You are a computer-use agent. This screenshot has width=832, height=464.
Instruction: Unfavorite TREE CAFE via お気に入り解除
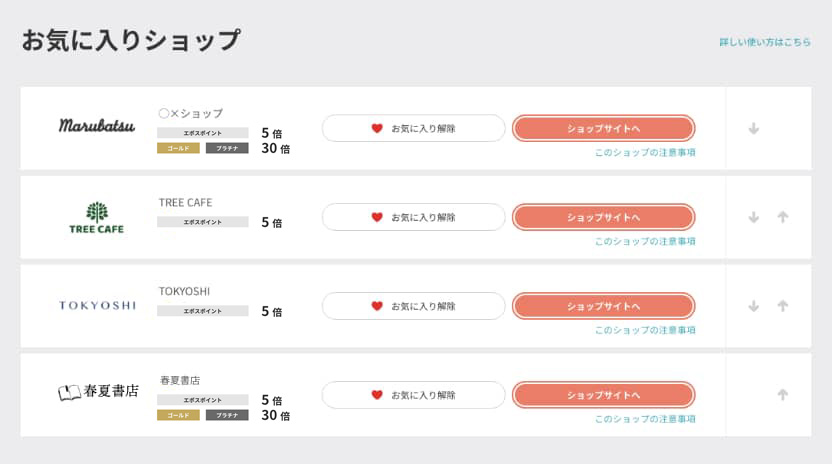click(x=413, y=217)
